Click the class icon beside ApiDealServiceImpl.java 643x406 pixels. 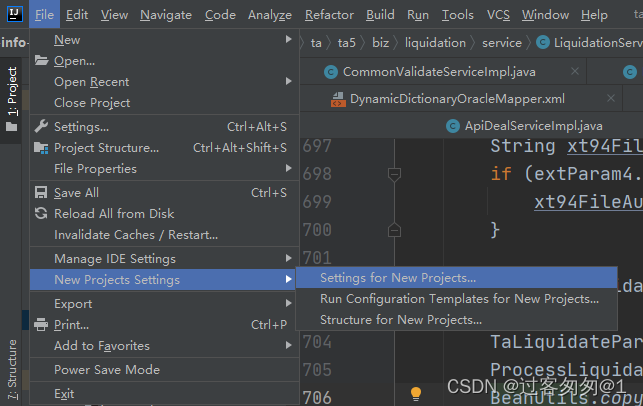coord(453,126)
